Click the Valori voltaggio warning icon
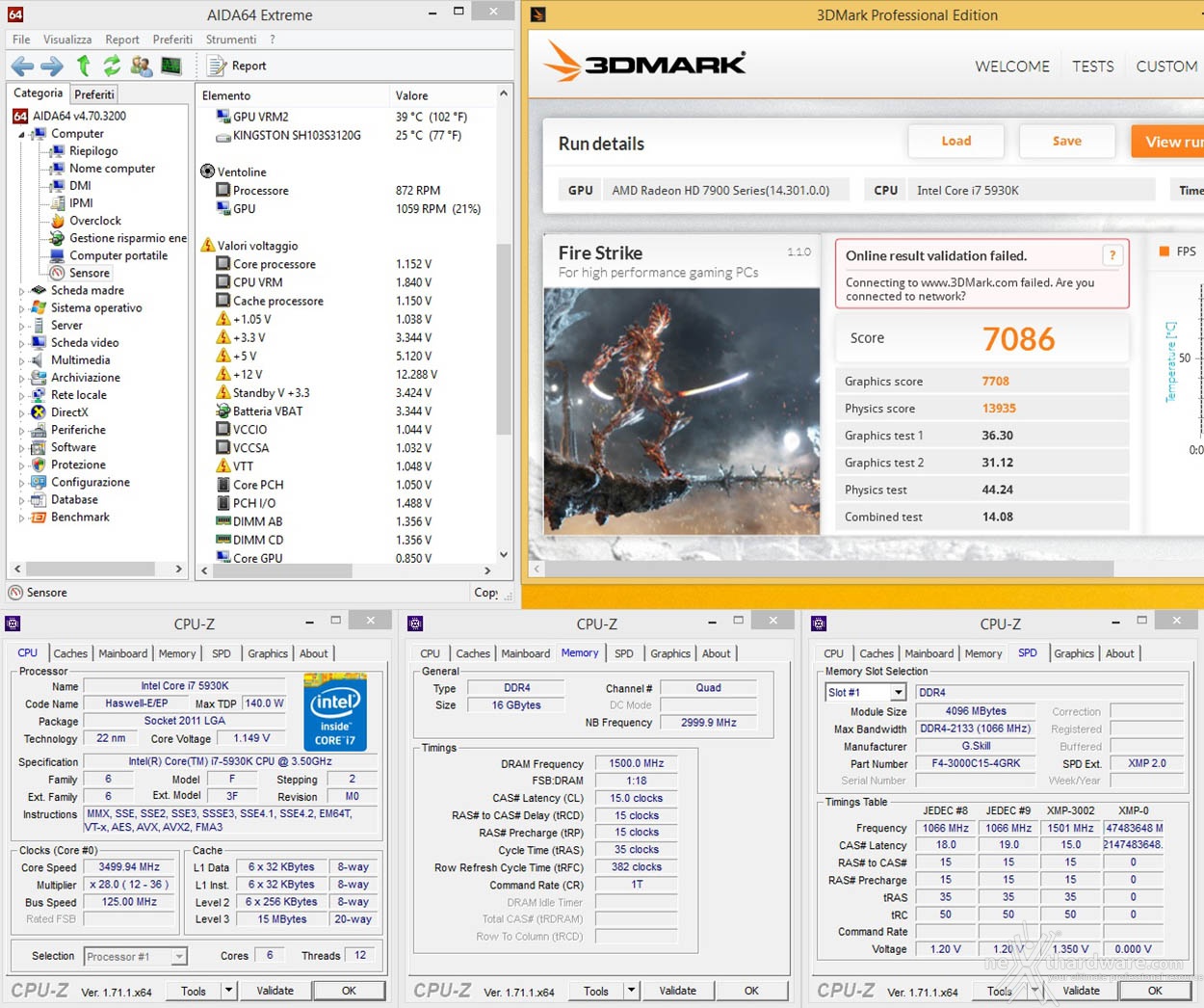This screenshot has width=1204, height=1008. (207, 245)
